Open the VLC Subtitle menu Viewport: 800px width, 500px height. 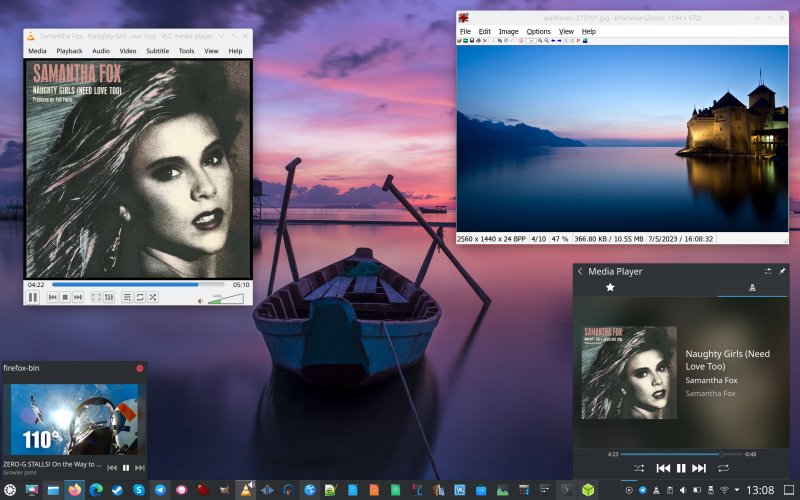[x=158, y=51]
